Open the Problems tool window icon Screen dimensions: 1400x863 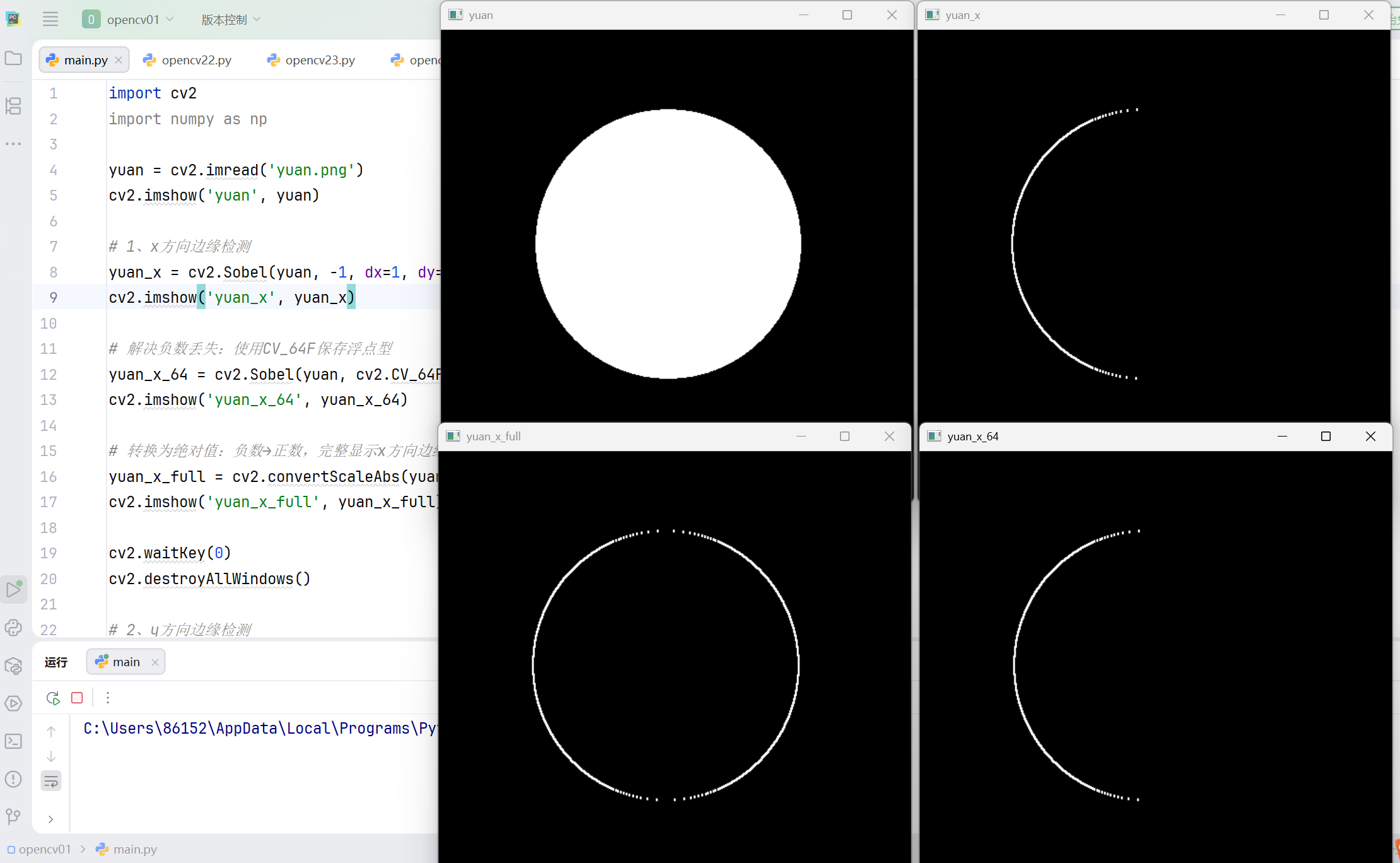click(13, 779)
